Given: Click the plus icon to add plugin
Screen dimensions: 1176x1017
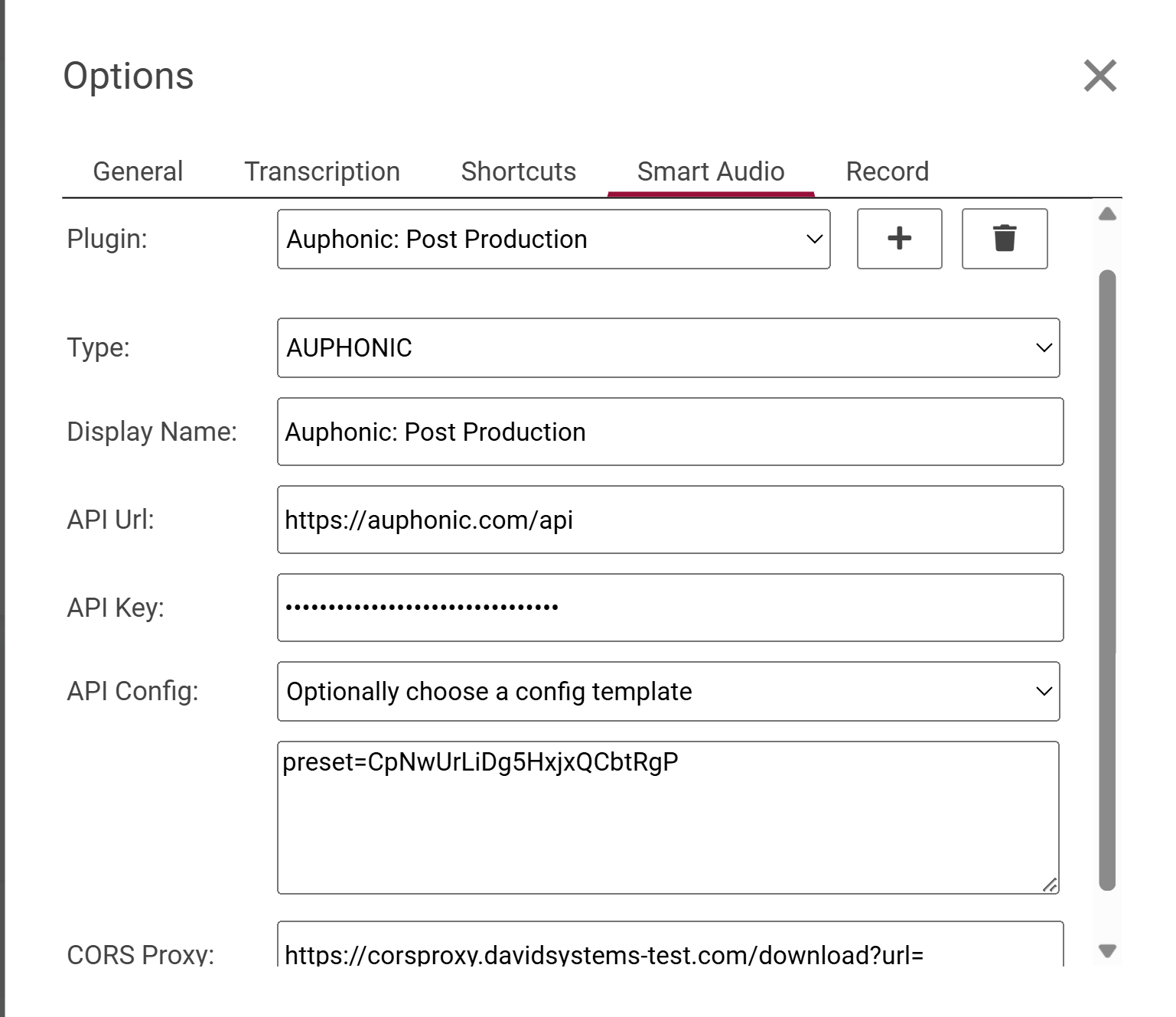Looking at the screenshot, I should click(x=899, y=239).
